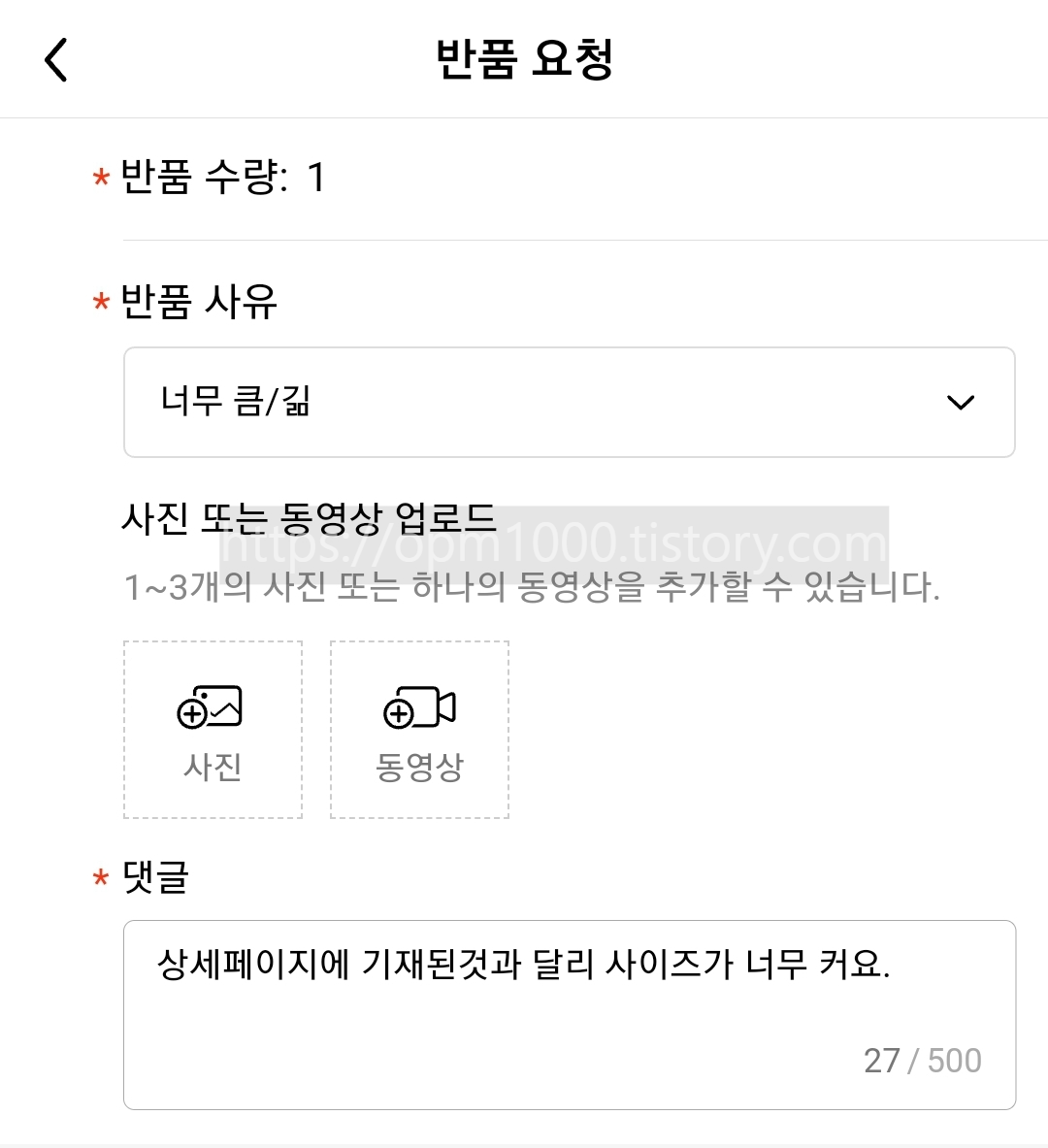This screenshot has height=1148, width=1048.
Task: Click the camera-with-plus icon inside 사진 box
Action: [213, 708]
